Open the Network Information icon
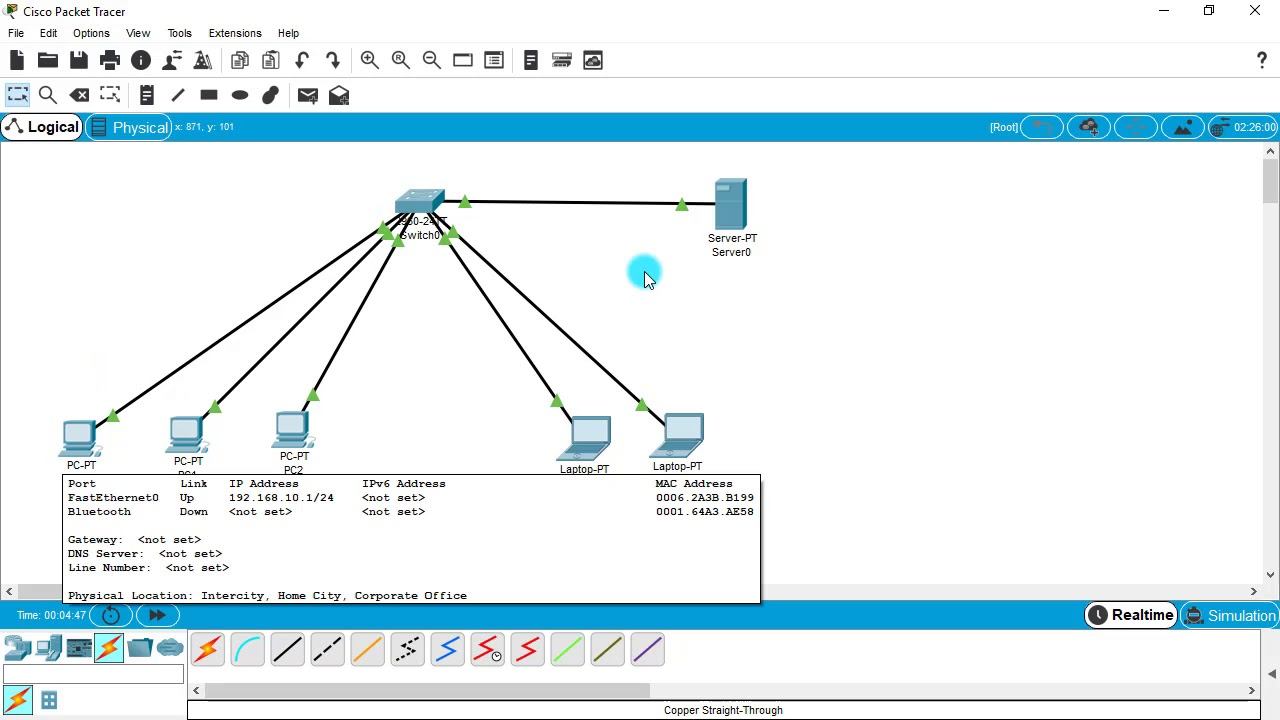1280x720 pixels. pyautogui.click(x=141, y=60)
